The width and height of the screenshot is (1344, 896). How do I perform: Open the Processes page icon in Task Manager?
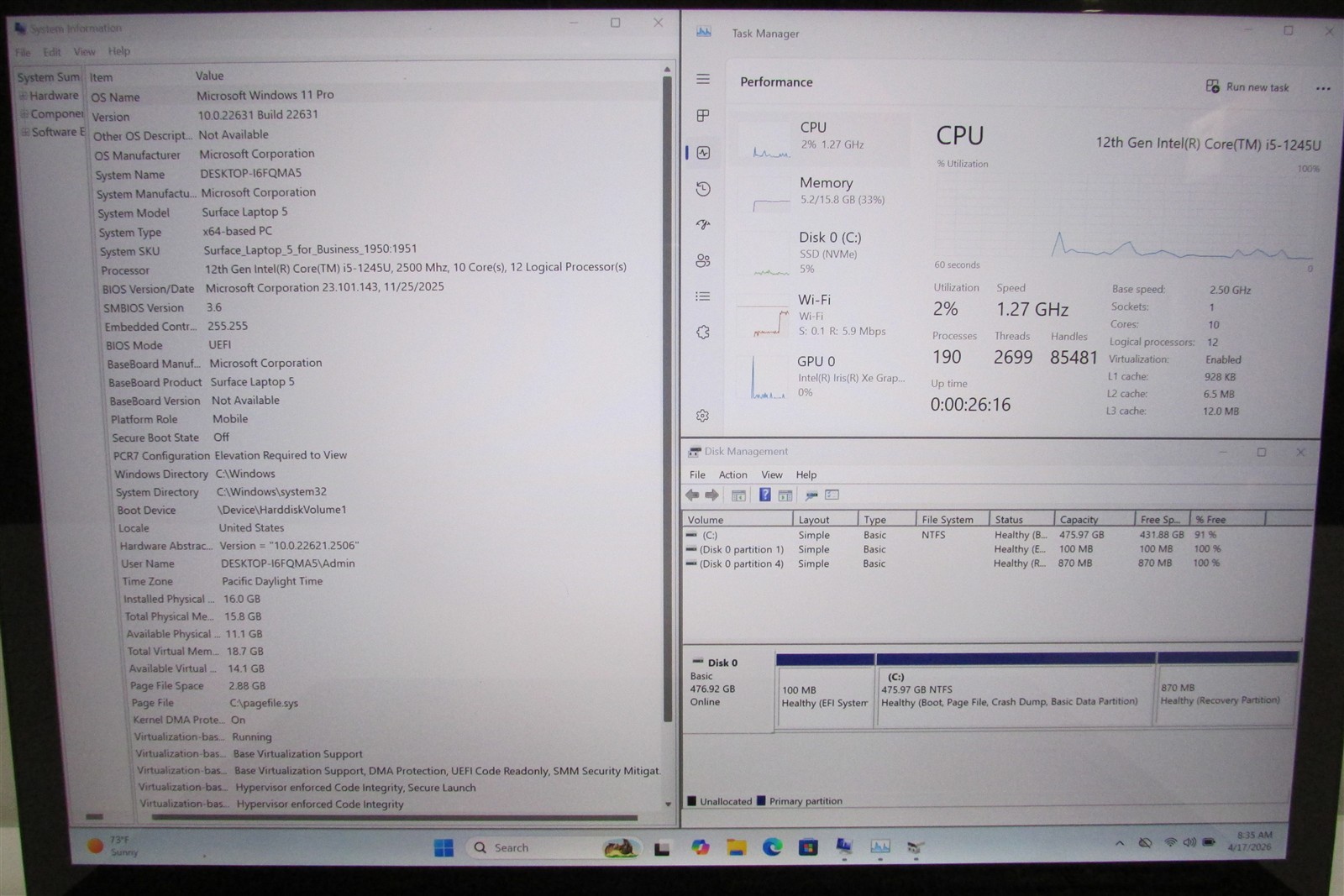[703, 115]
